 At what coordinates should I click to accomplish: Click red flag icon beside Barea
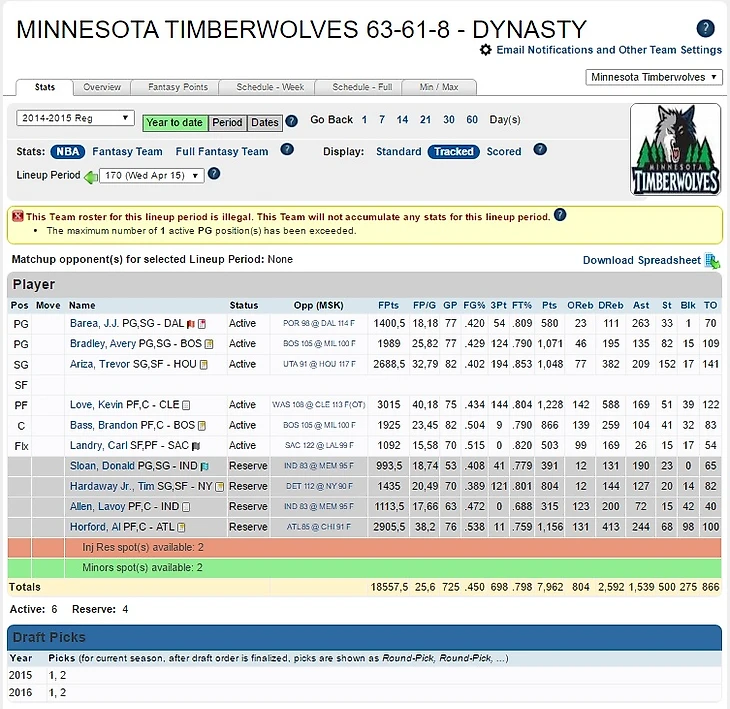(190, 324)
